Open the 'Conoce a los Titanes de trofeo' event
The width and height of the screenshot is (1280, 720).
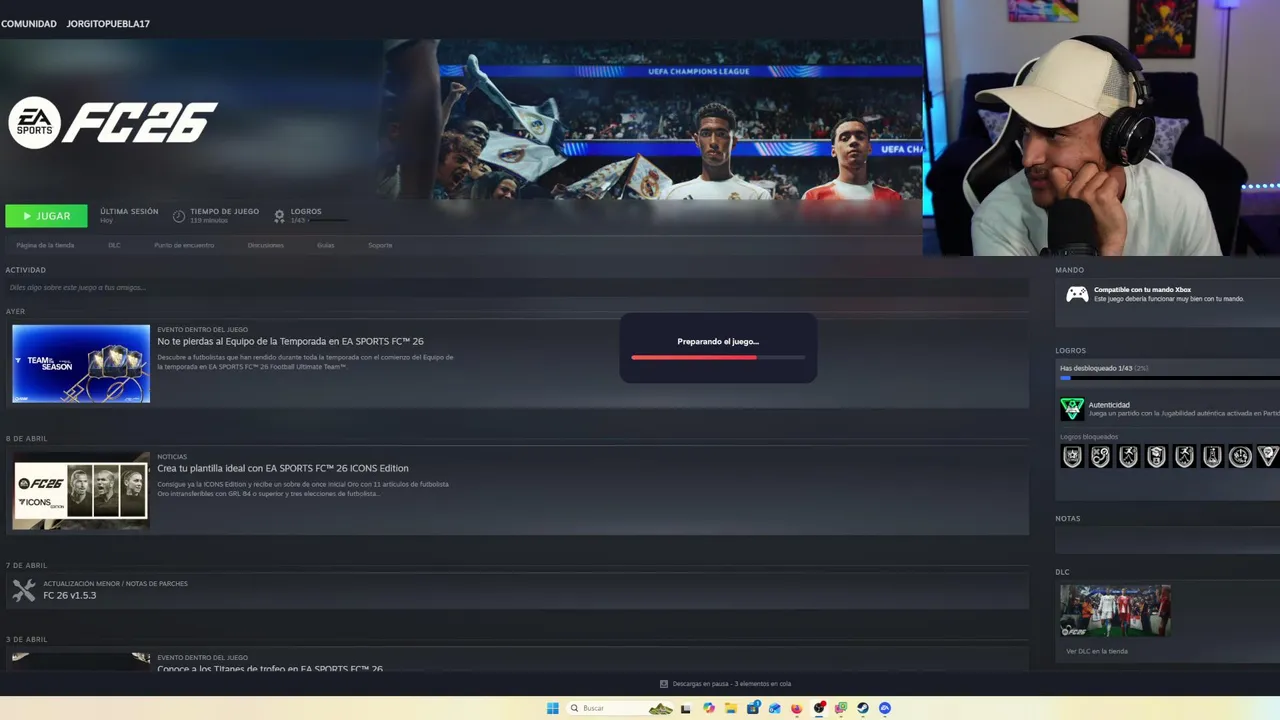tap(270, 668)
